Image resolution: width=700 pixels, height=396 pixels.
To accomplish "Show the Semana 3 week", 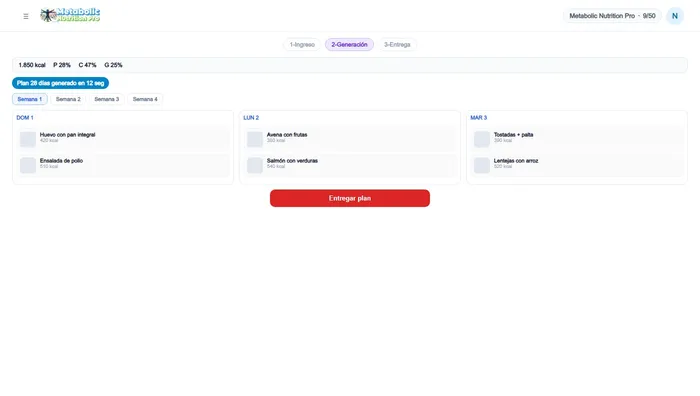I will tap(107, 99).
